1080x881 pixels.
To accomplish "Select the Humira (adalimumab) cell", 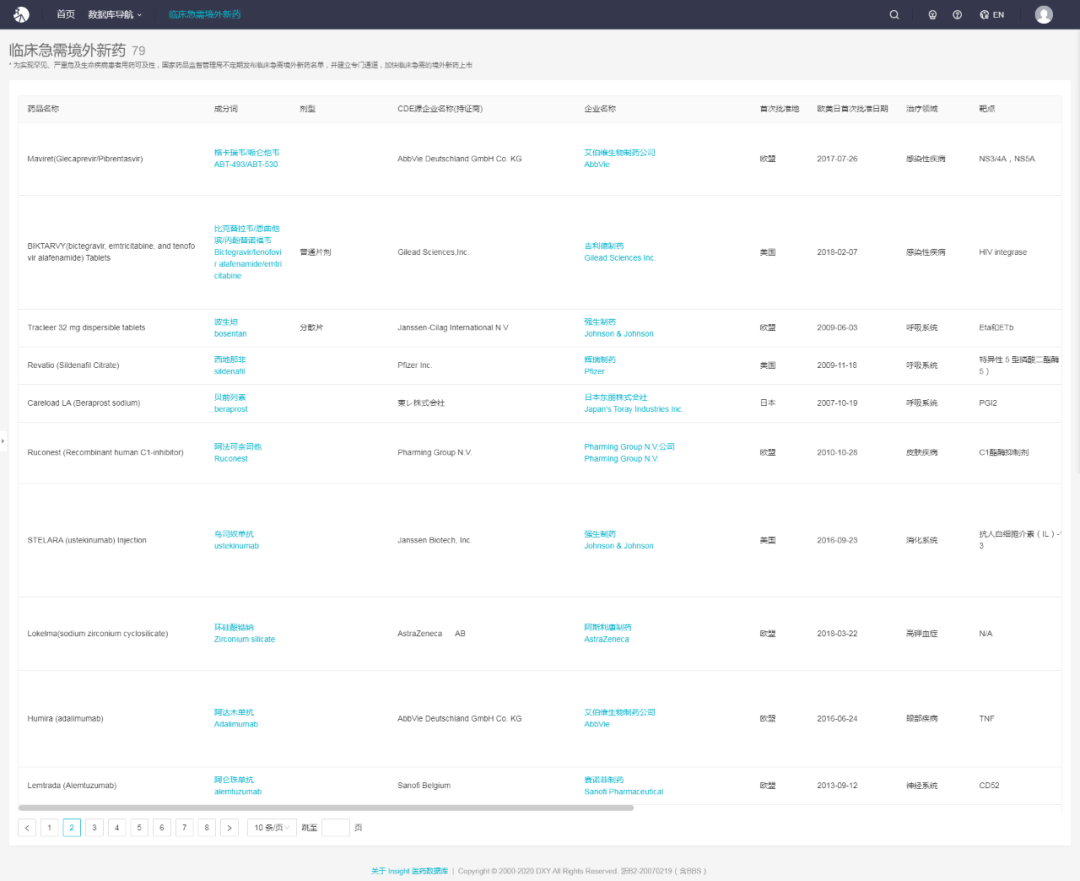I will pyautogui.click(x=65, y=718).
